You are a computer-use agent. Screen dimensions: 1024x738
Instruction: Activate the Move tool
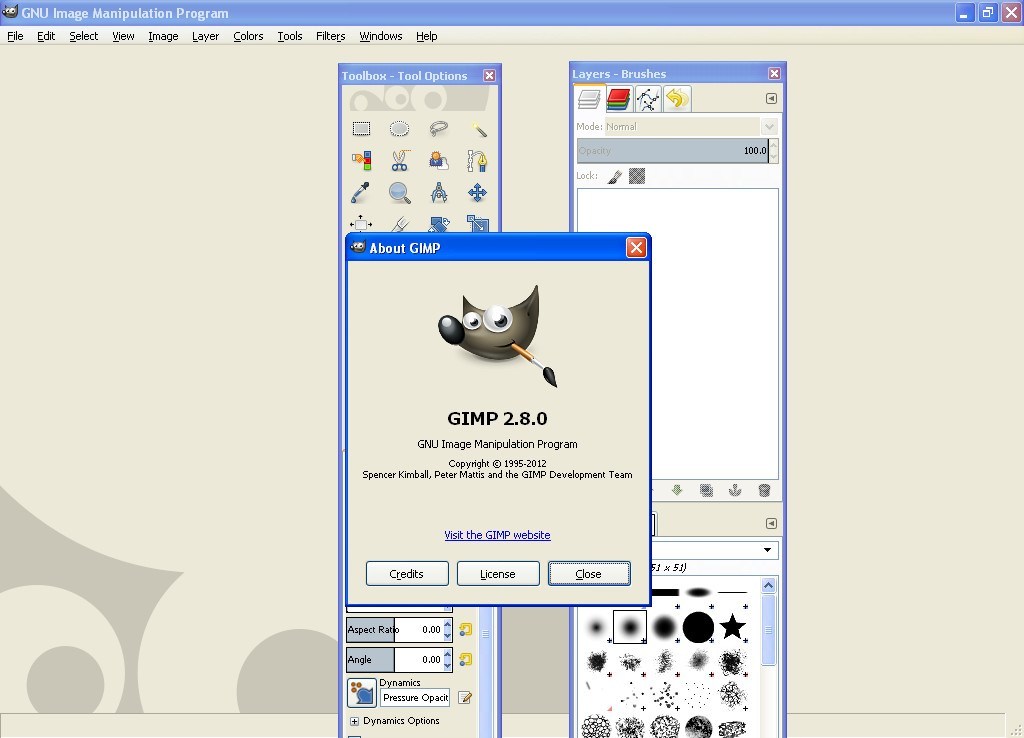point(477,193)
